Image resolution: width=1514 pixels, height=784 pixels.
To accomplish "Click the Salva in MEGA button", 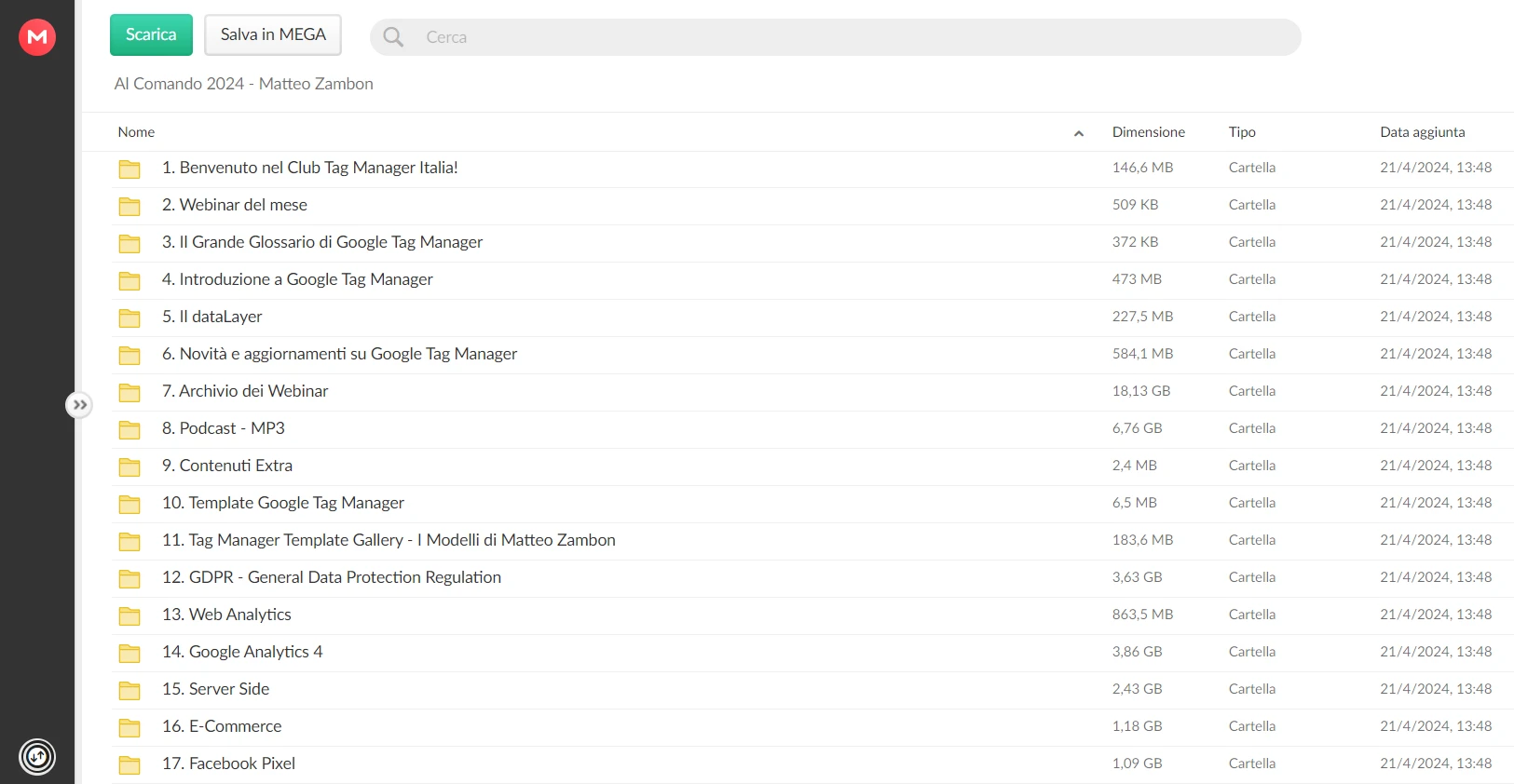I will point(273,34).
